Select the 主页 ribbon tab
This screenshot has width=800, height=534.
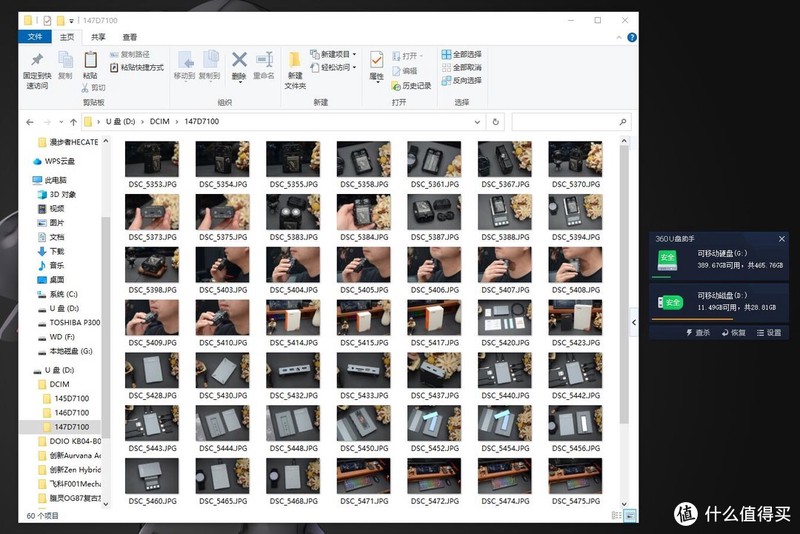pyautogui.click(x=66, y=37)
